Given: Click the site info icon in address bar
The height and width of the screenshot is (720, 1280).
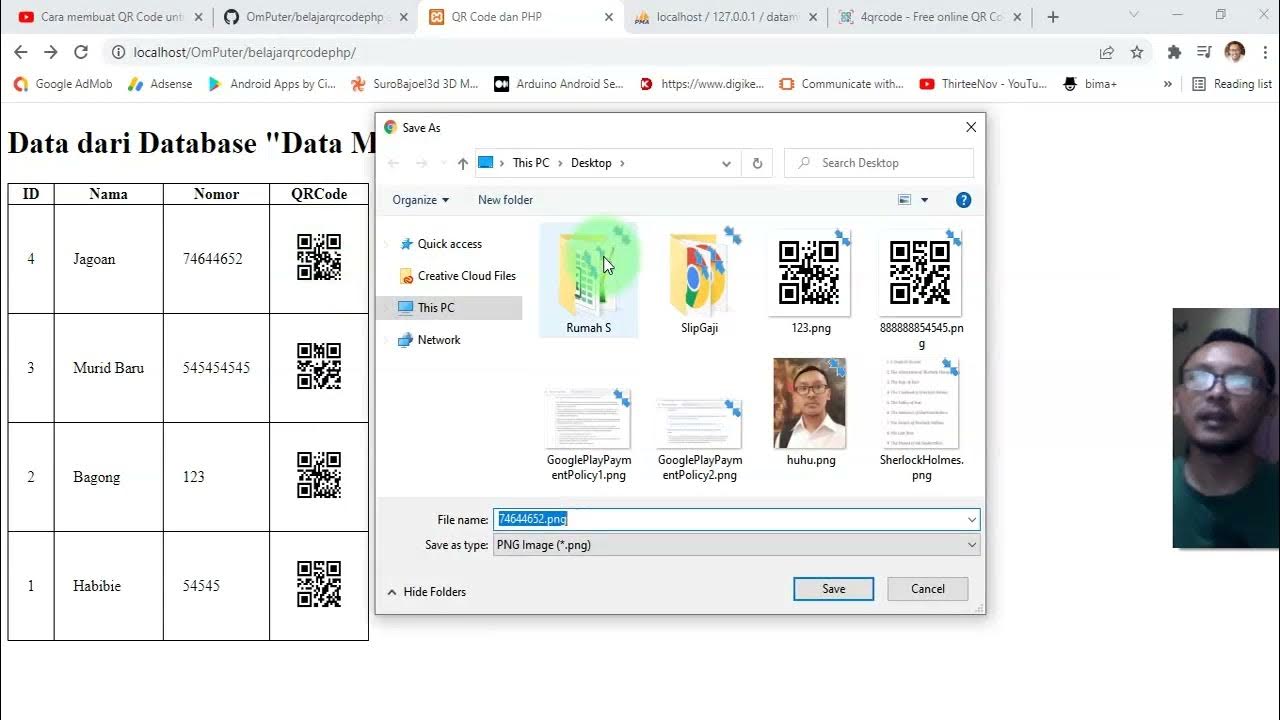Looking at the screenshot, I should tap(118, 52).
